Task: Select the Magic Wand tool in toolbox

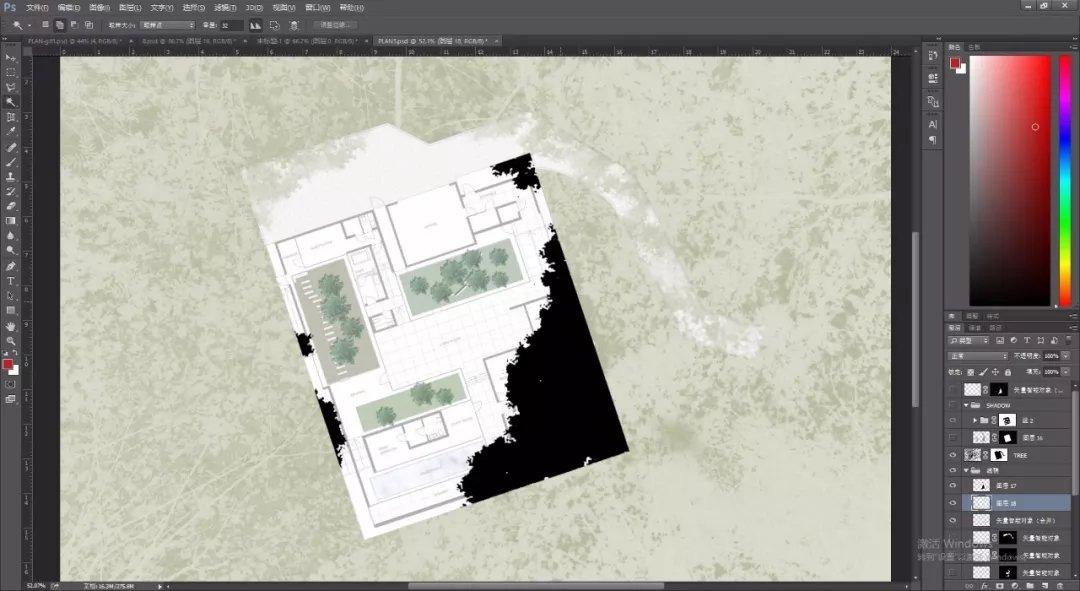Action: (x=10, y=103)
